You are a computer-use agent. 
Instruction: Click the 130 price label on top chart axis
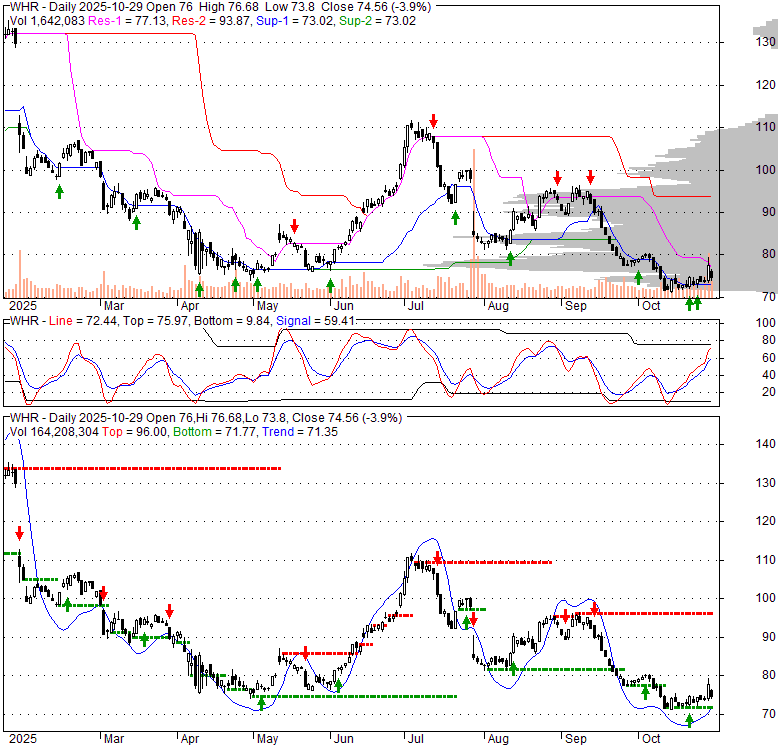pos(766,42)
